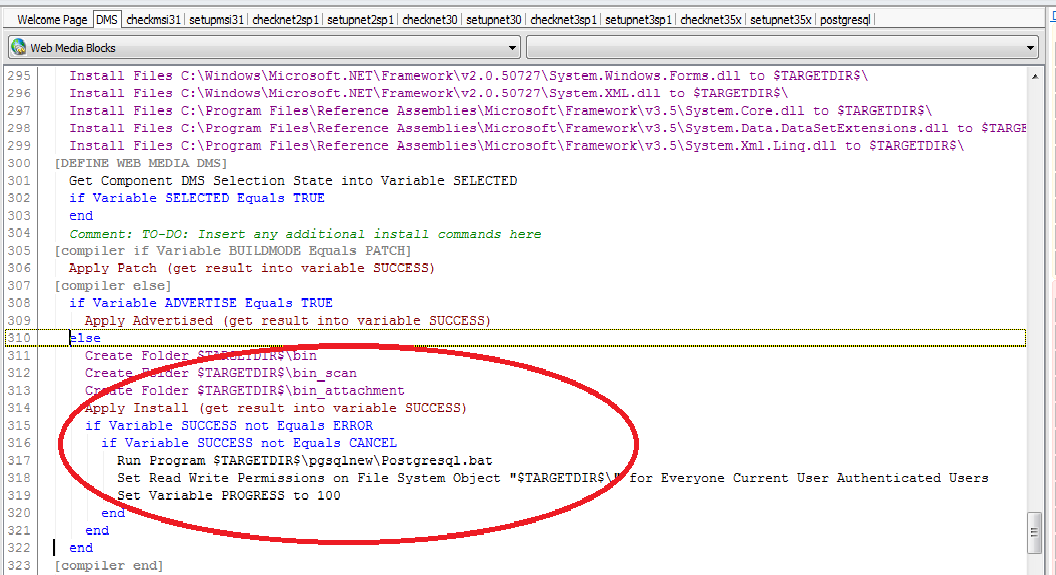Open the checkmsi31 tab
Image resolution: width=1056 pixels, height=575 pixels.
pos(154,20)
